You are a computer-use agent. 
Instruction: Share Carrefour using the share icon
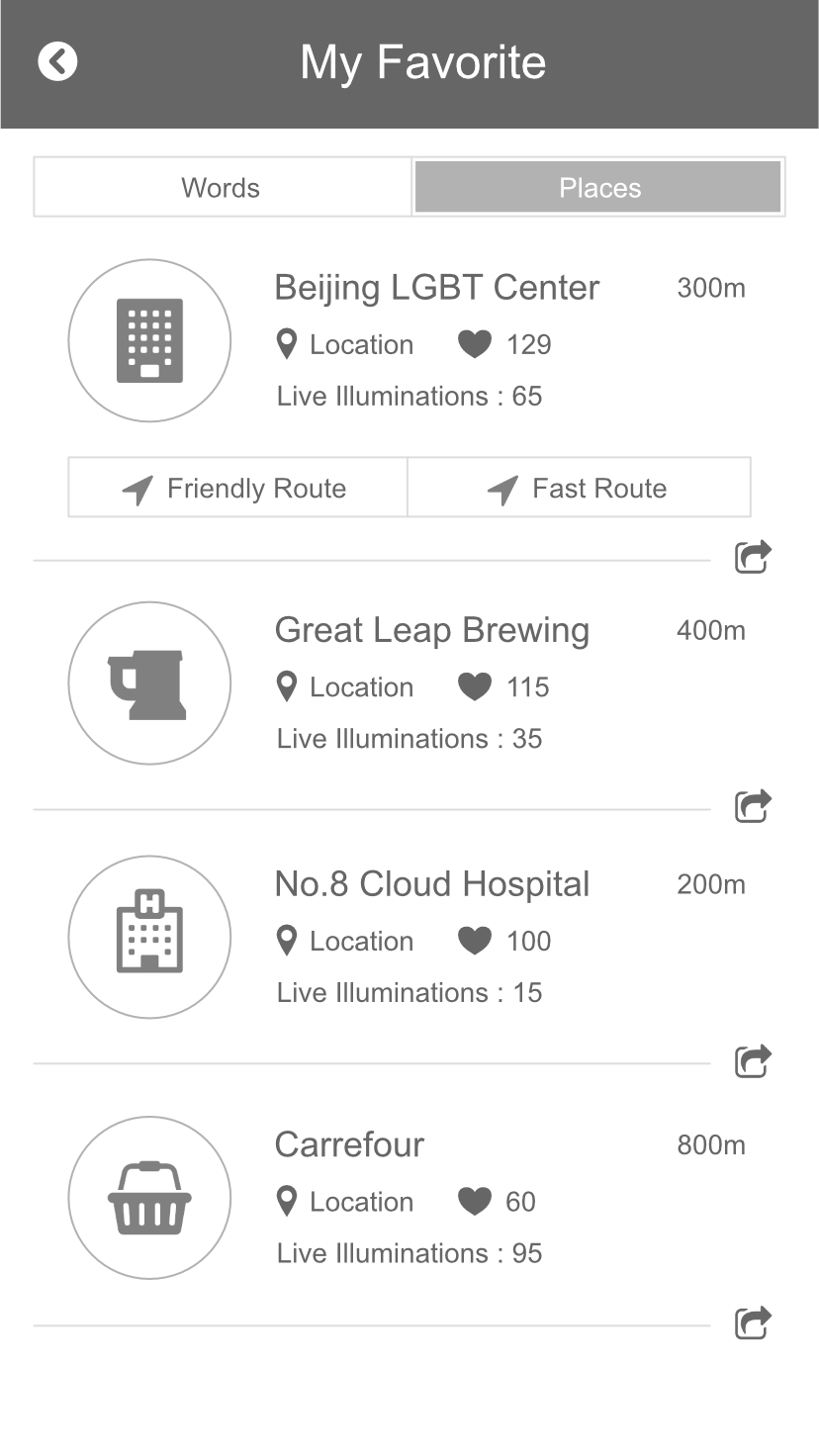point(753,1321)
